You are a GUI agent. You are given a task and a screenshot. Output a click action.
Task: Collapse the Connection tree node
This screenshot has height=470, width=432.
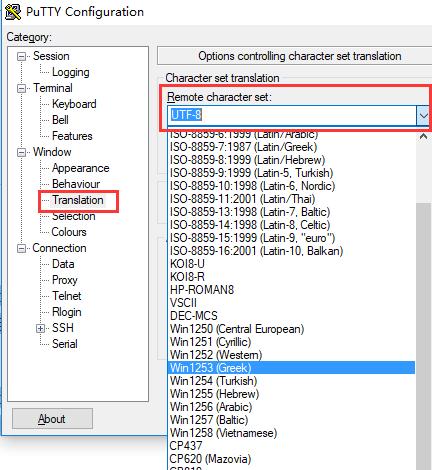(x=21, y=248)
